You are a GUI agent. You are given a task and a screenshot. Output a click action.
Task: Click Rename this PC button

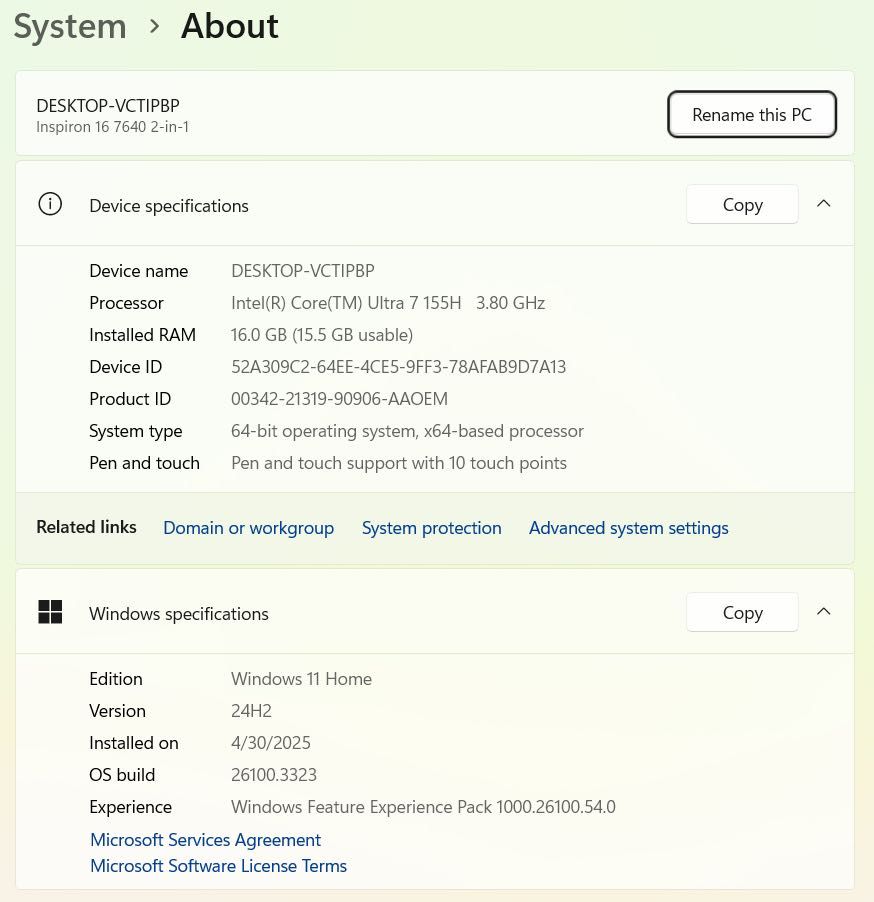click(x=751, y=114)
